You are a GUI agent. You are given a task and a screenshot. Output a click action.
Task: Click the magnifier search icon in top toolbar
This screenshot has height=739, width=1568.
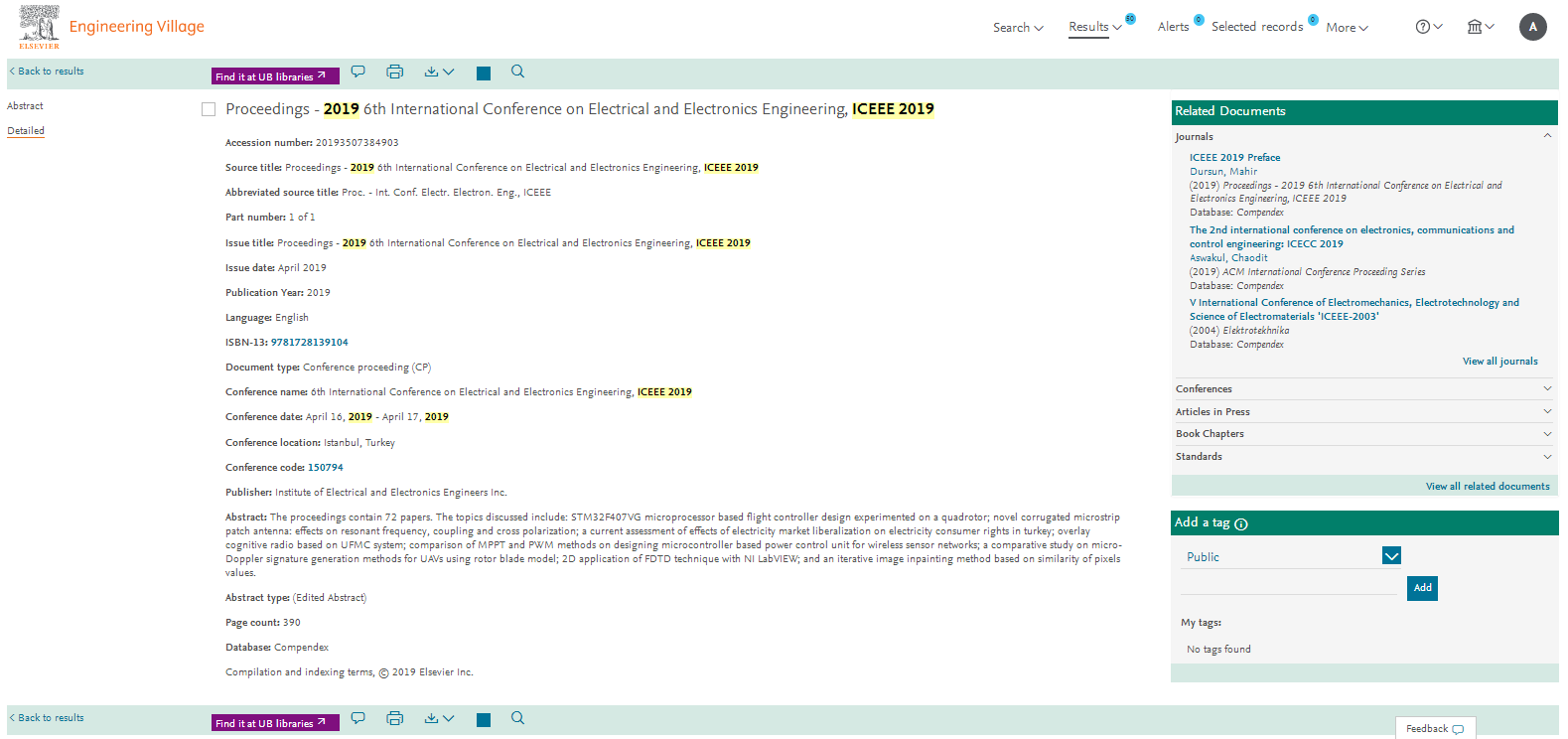[517, 72]
